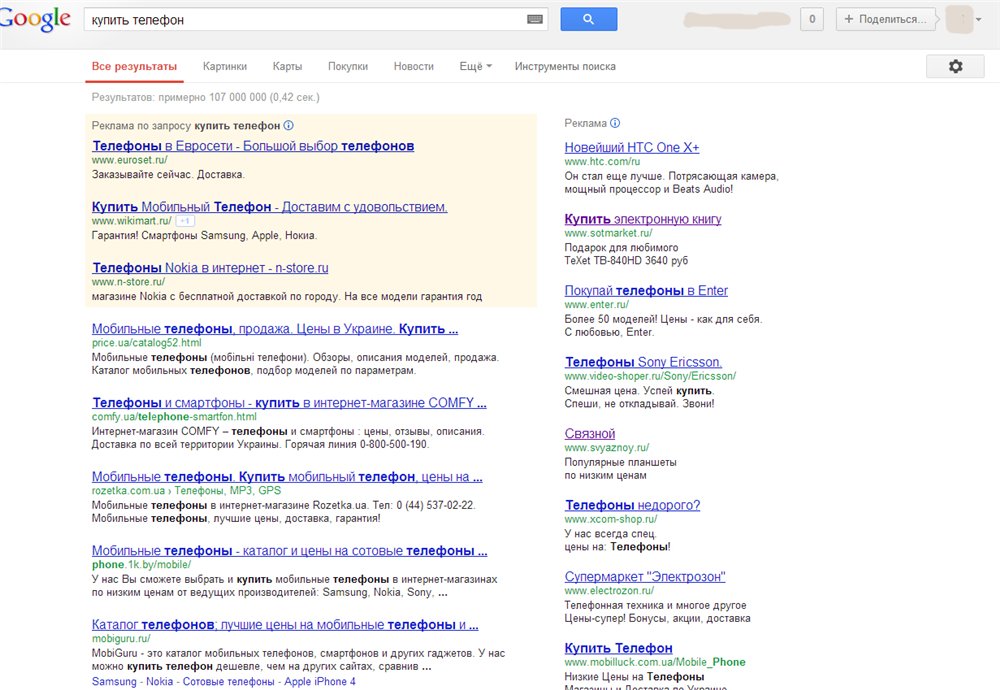This screenshot has height=690, width=1000.
Task: Open the 'Купить Телефон' mobilluck ad
Action: pyautogui.click(x=619, y=648)
